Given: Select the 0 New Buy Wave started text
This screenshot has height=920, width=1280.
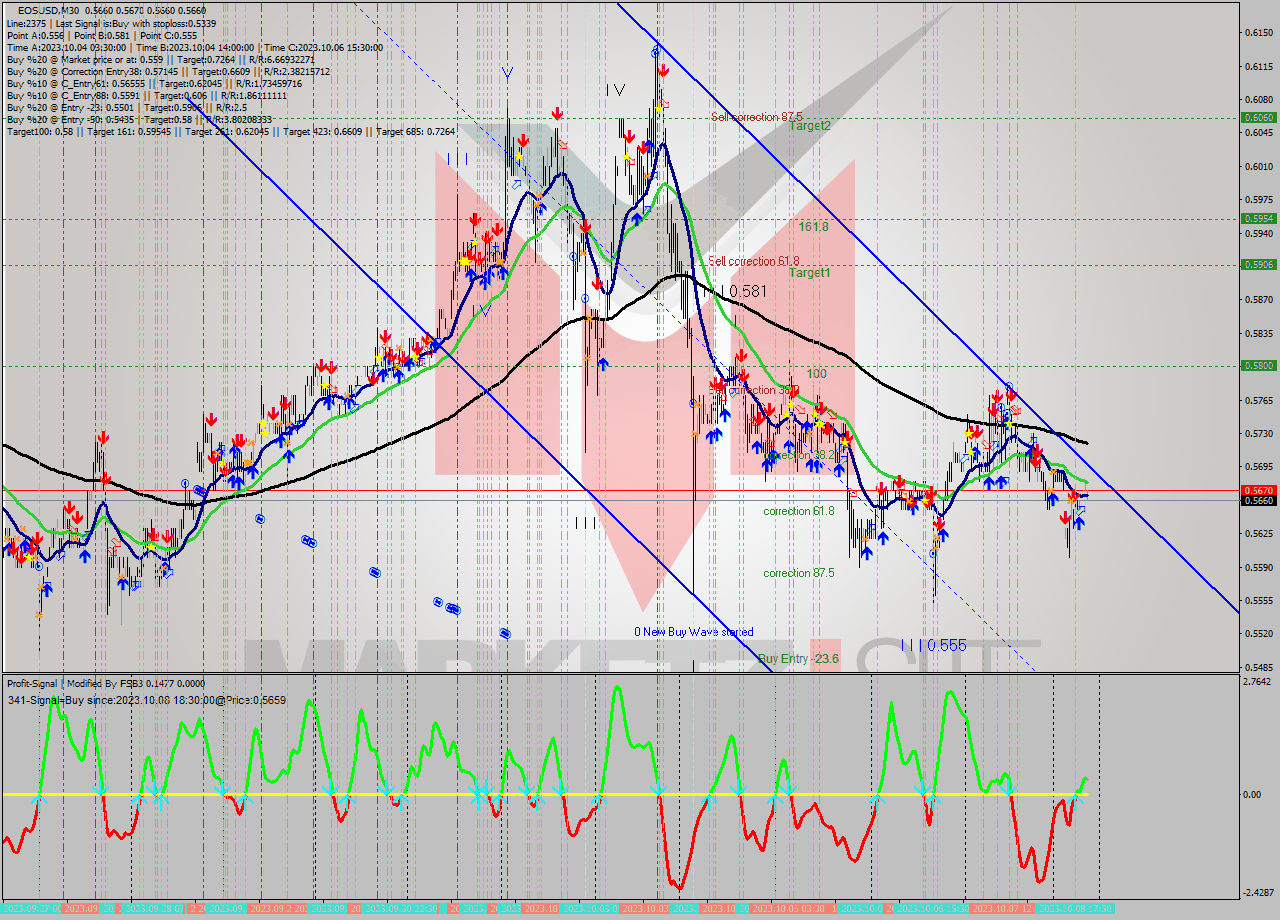Looking at the screenshot, I should point(695,632).
